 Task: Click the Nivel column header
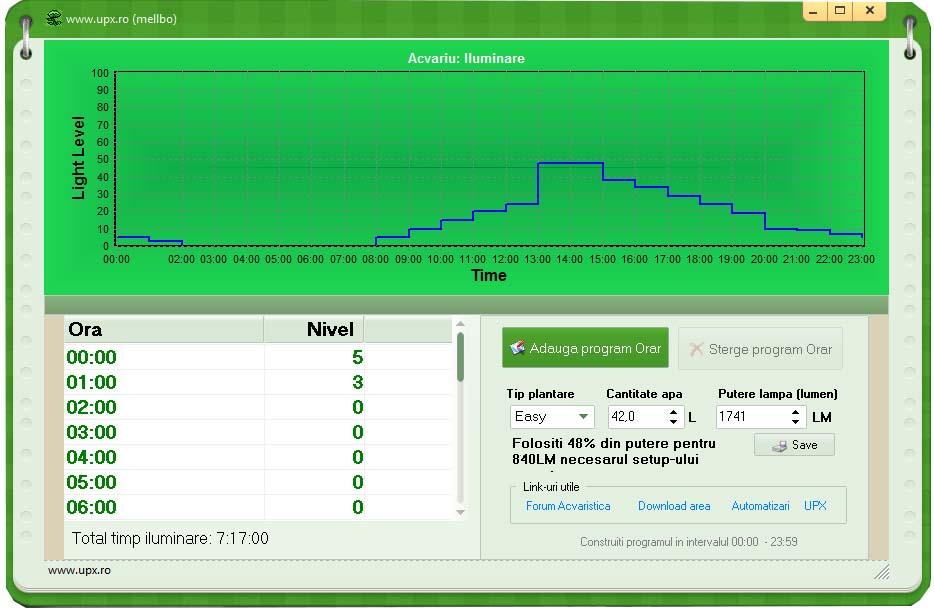click(x=314, y=330)
